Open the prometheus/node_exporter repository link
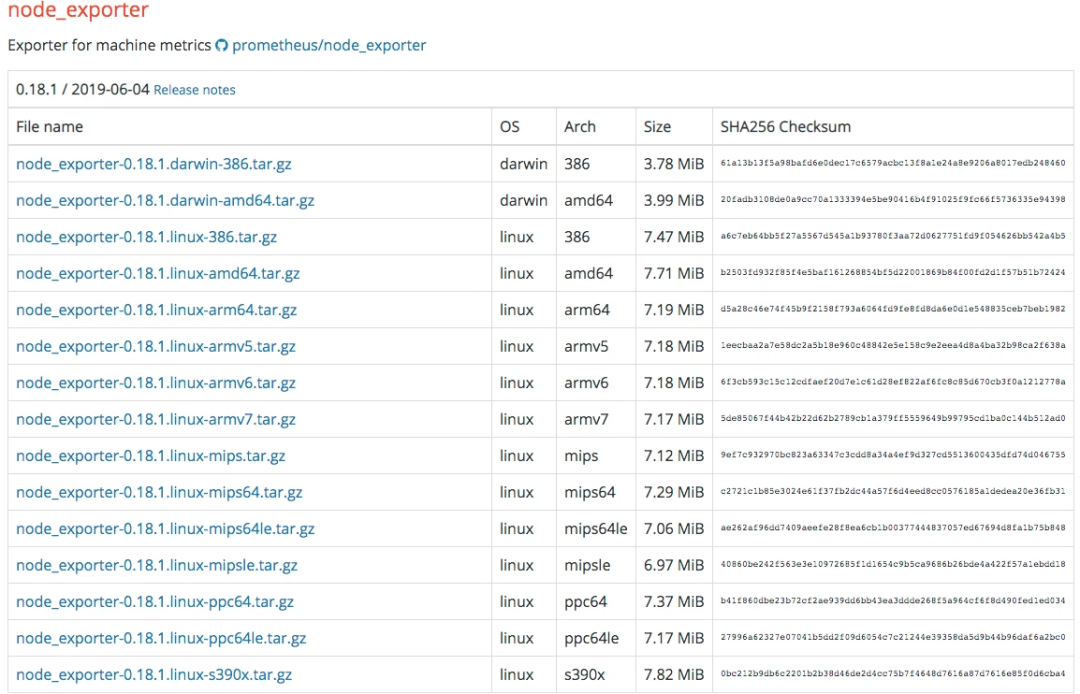The image size is (1080, 694). (x=329, y=45)
